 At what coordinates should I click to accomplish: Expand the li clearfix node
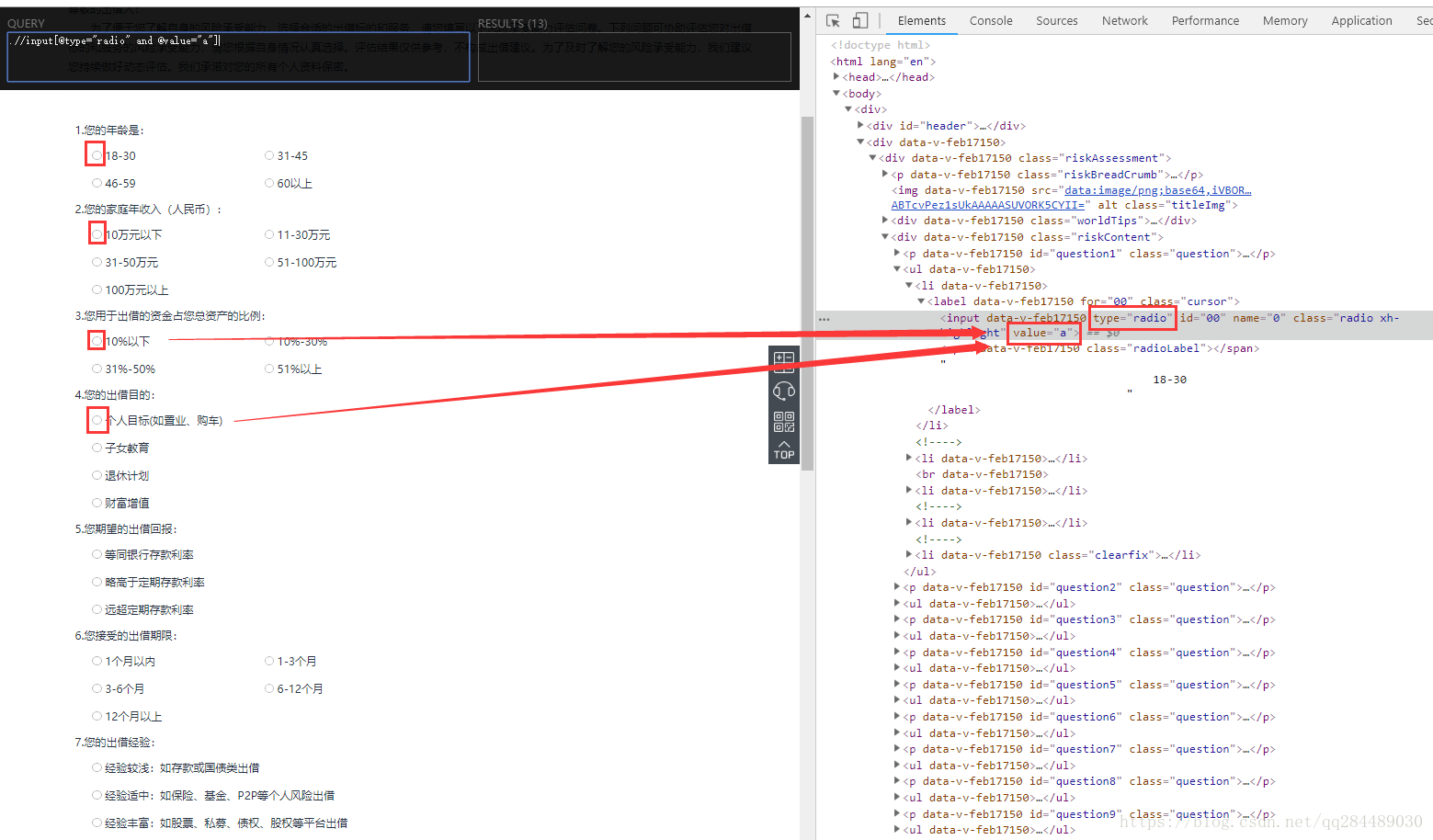909,555
